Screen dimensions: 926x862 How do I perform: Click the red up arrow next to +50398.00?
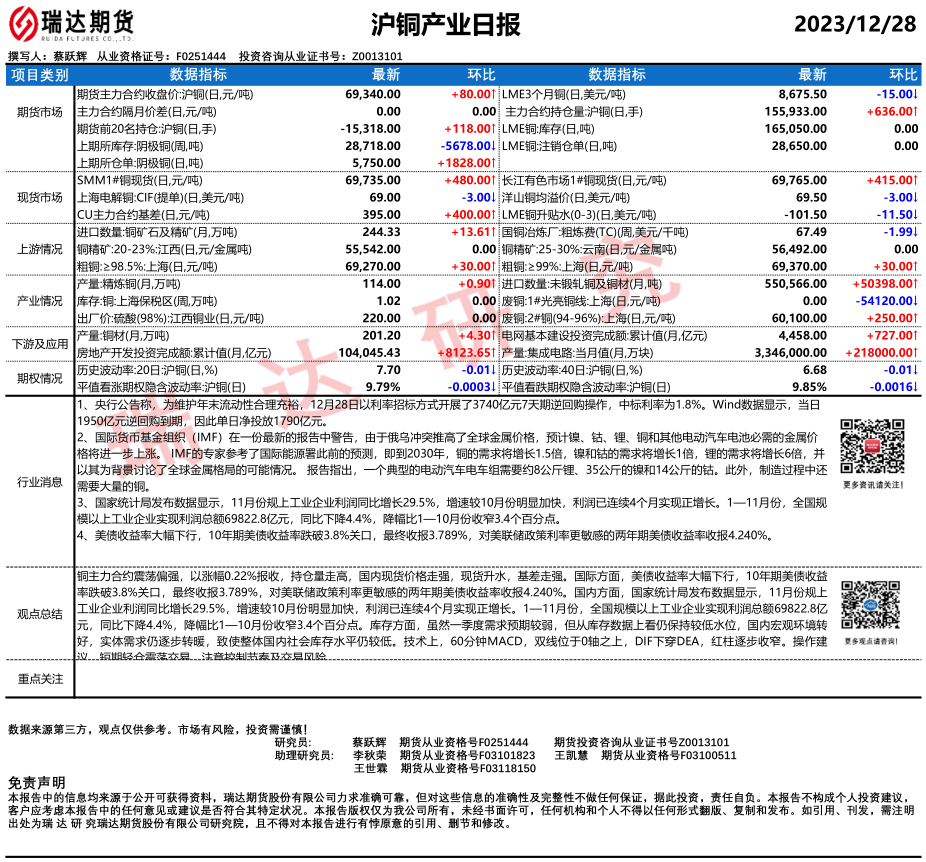[x=916, y=284]
